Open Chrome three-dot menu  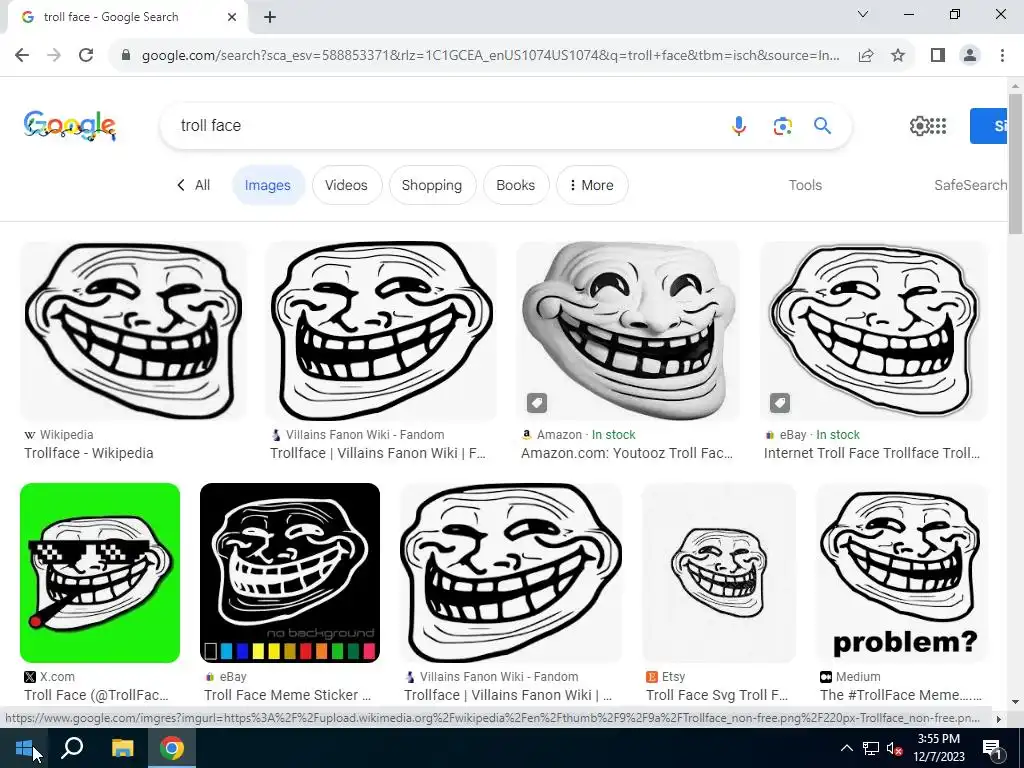coord(1002,56)
